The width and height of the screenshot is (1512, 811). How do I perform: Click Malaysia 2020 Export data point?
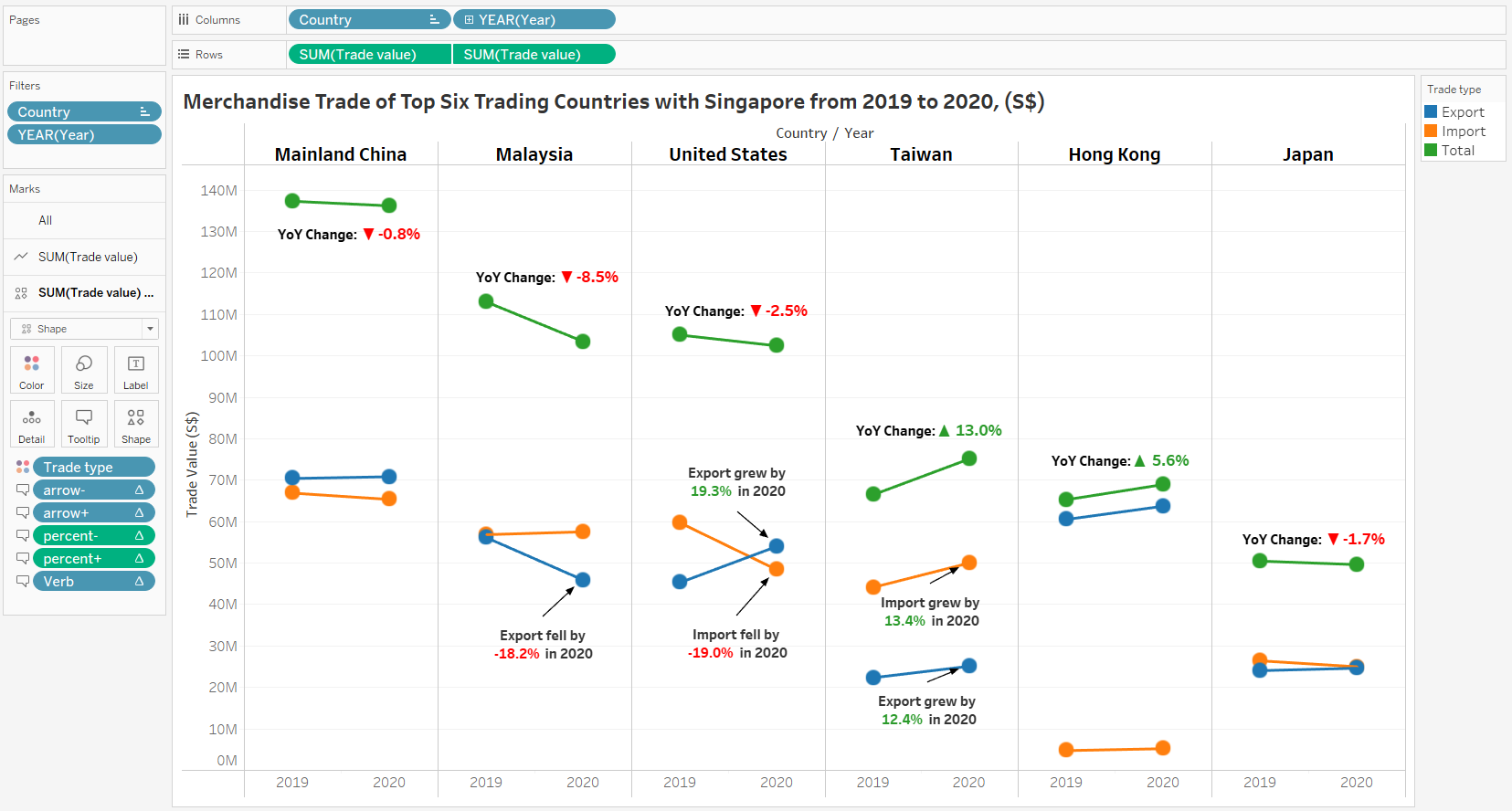pos(583,580)
